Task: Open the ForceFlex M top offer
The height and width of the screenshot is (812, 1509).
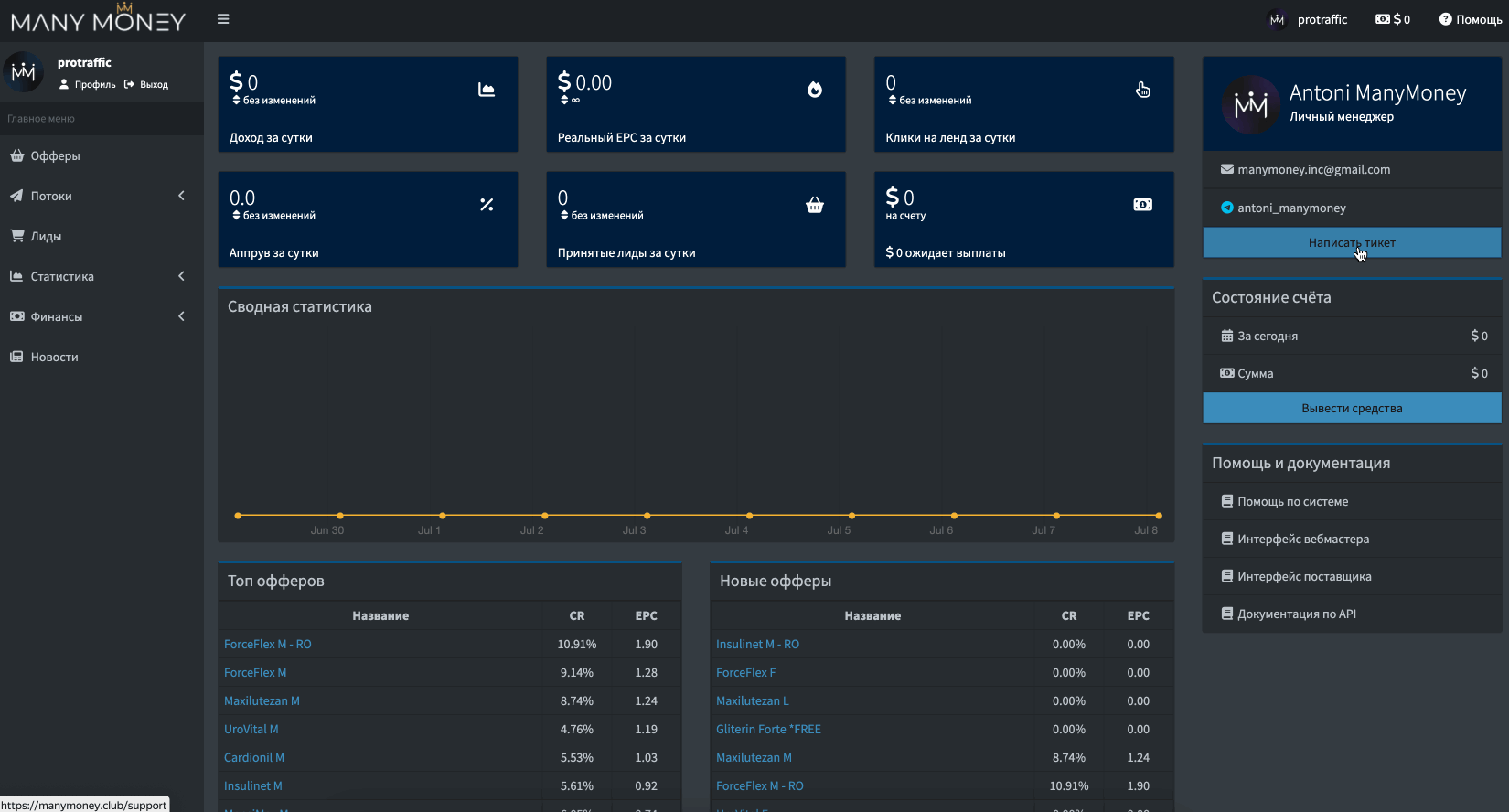Action: [255, 672]
